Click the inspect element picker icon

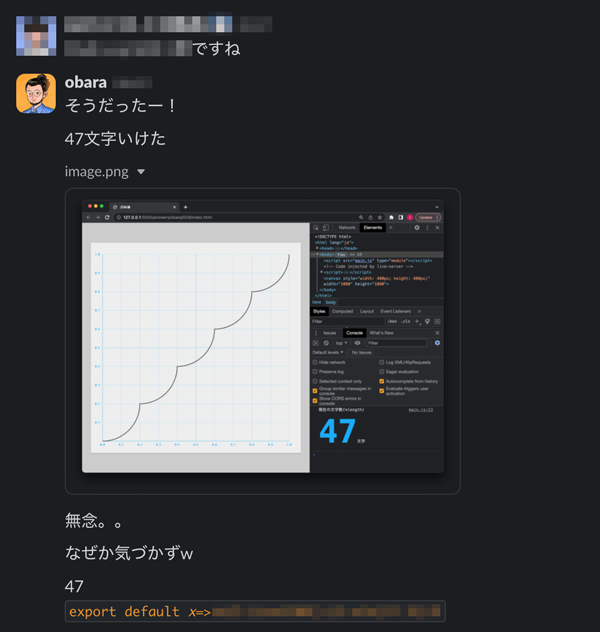(316, 228)
